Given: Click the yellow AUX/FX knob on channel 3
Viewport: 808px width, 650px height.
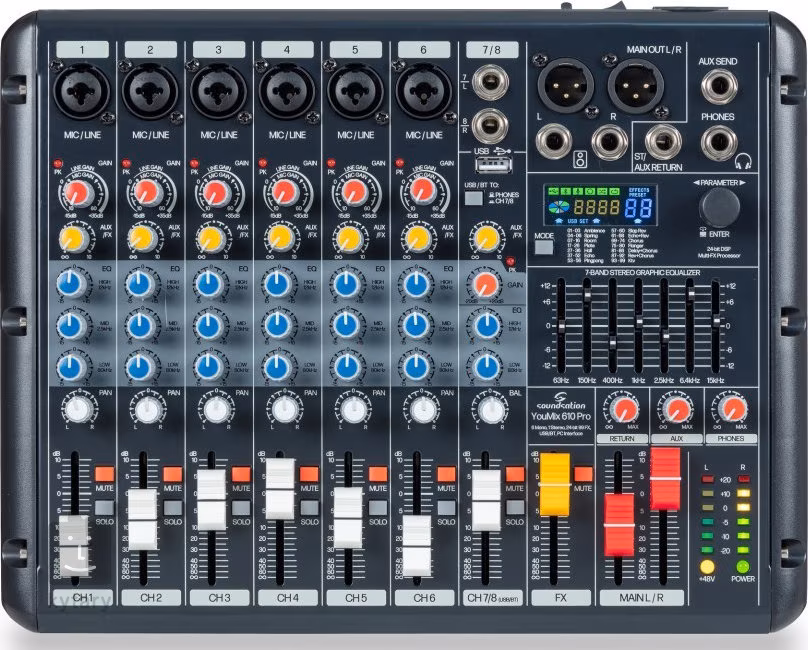Looking at the screenshot, I should (209, 238).
